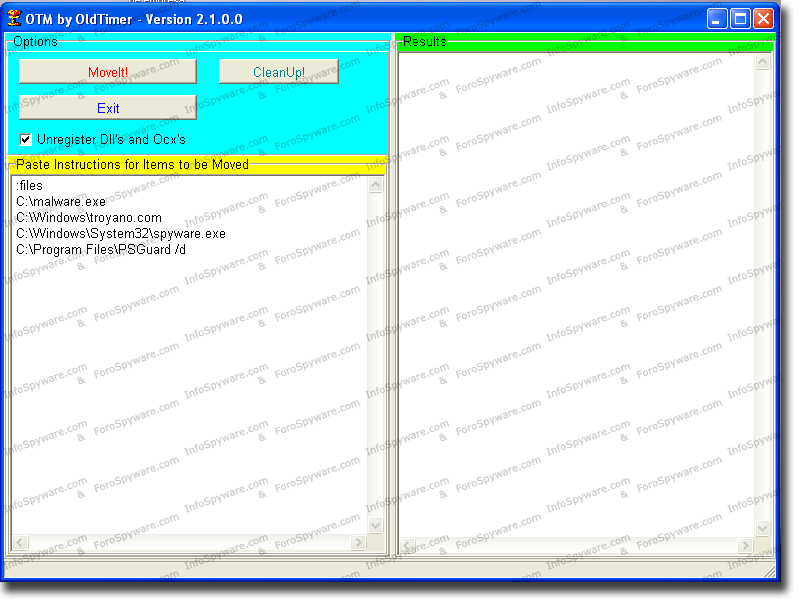The height and width of the screenshot is (600, 800).
Task: Run the CleanUp! button
Action: (279, 71)
